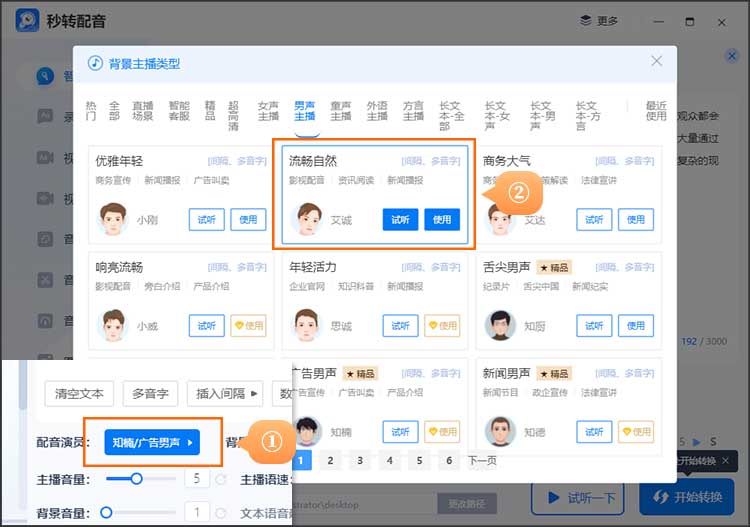Preview 艾达 商务大气 voice with 试听
Image resolution: width=750 pixels, height=527 pixels.
click(594, 220)
